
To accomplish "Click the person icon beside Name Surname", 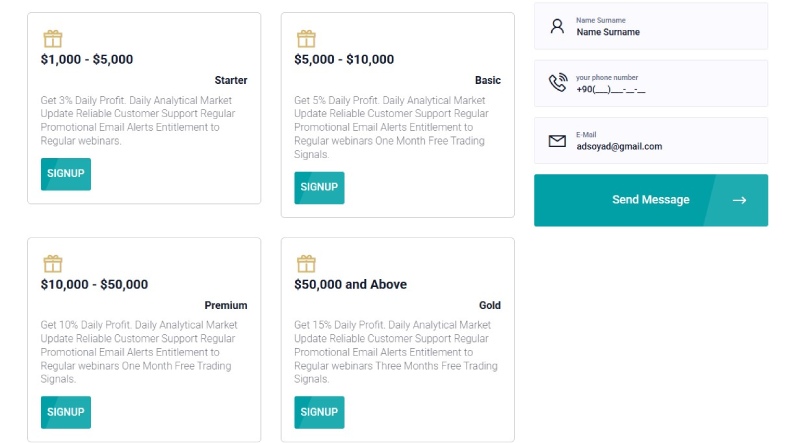I will 557,27.
